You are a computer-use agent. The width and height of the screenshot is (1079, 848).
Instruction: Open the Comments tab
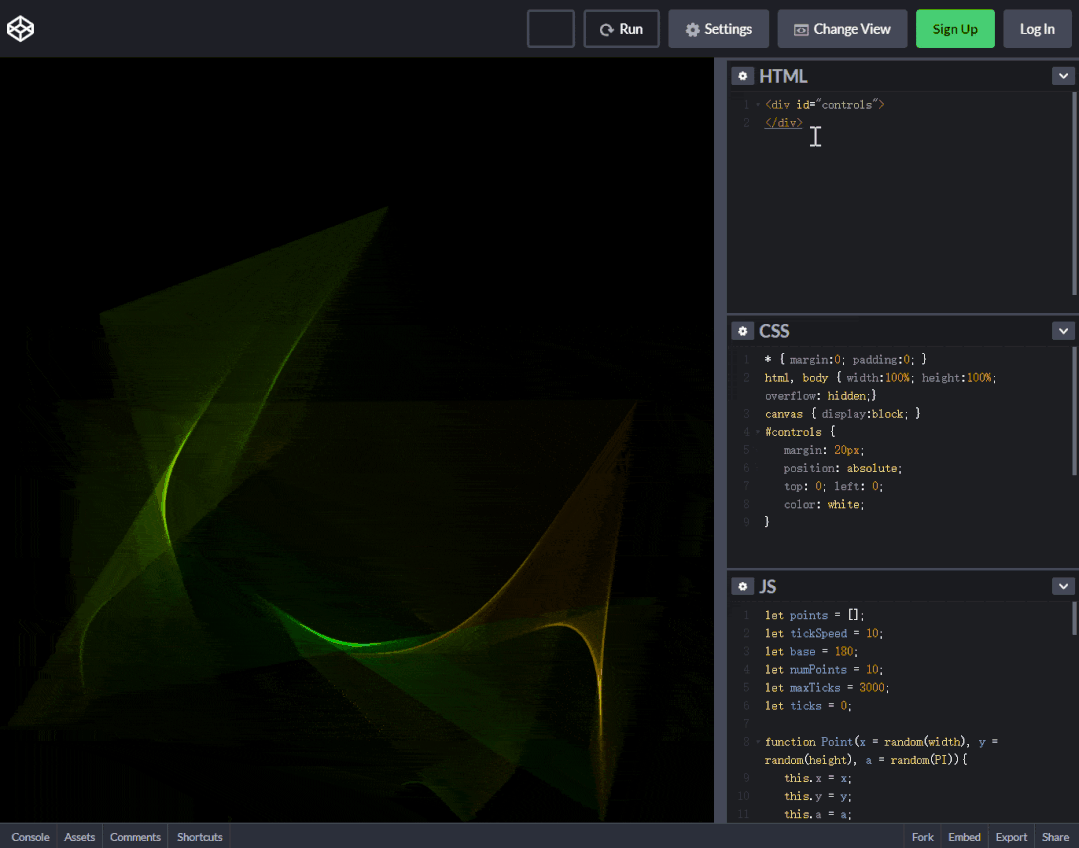[135, 837]
